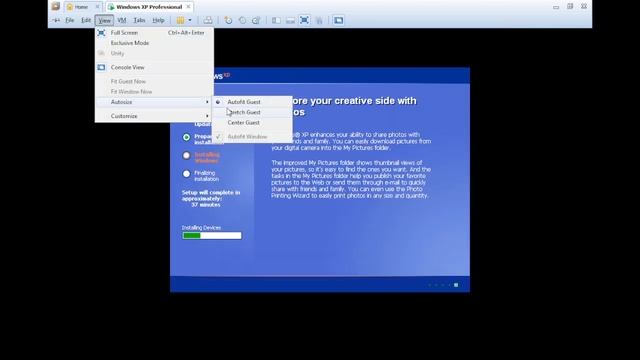The height and width of the screenshot is (360, 640).
Task: Click the Installing Devices progress bar
Action: pos(212,236)
